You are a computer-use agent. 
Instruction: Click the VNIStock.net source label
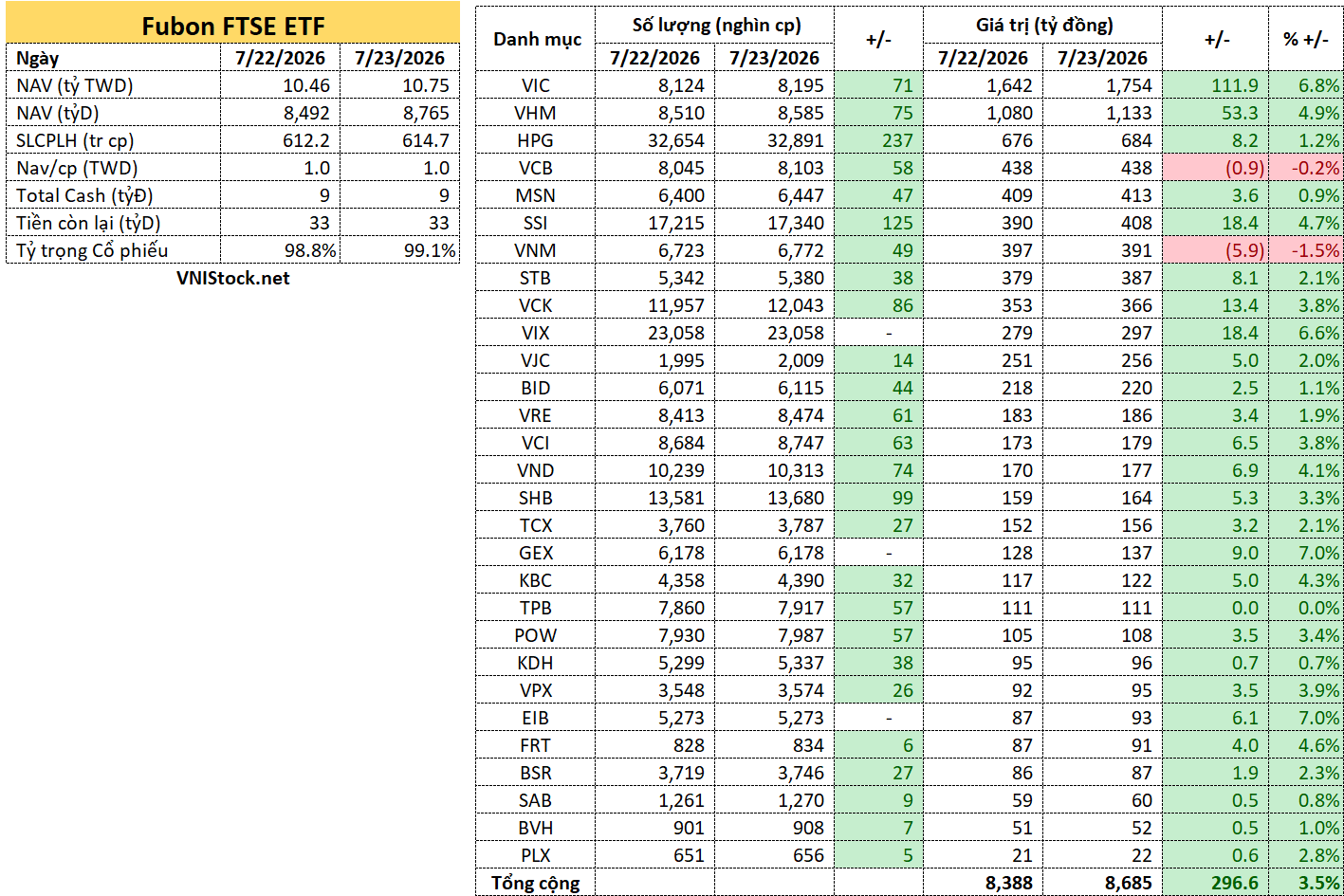pyautogui.click(x=232, y=278)
